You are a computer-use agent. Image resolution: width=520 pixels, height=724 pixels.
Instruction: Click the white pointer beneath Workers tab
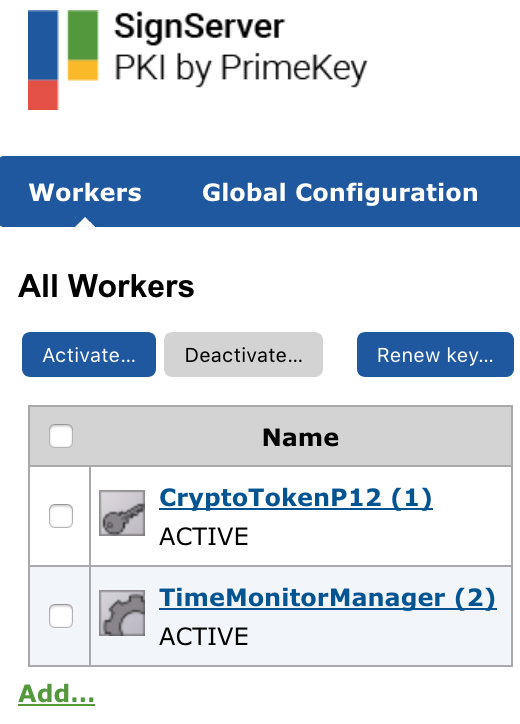pos(85,222)
